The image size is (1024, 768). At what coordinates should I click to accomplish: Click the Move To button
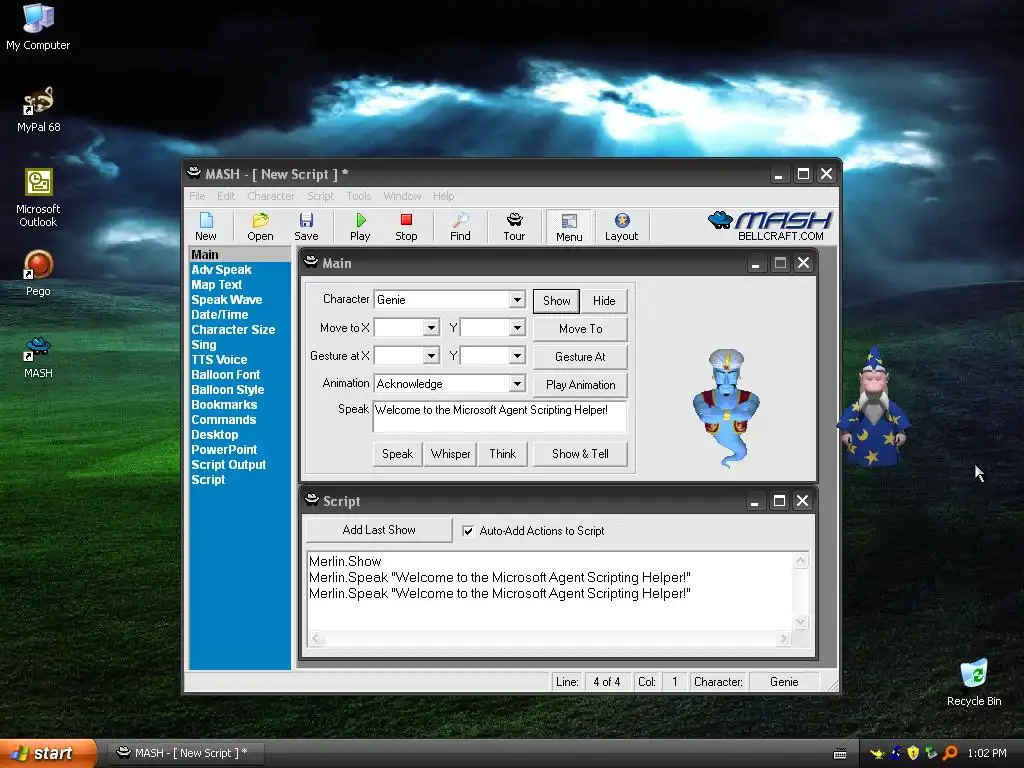581,328
